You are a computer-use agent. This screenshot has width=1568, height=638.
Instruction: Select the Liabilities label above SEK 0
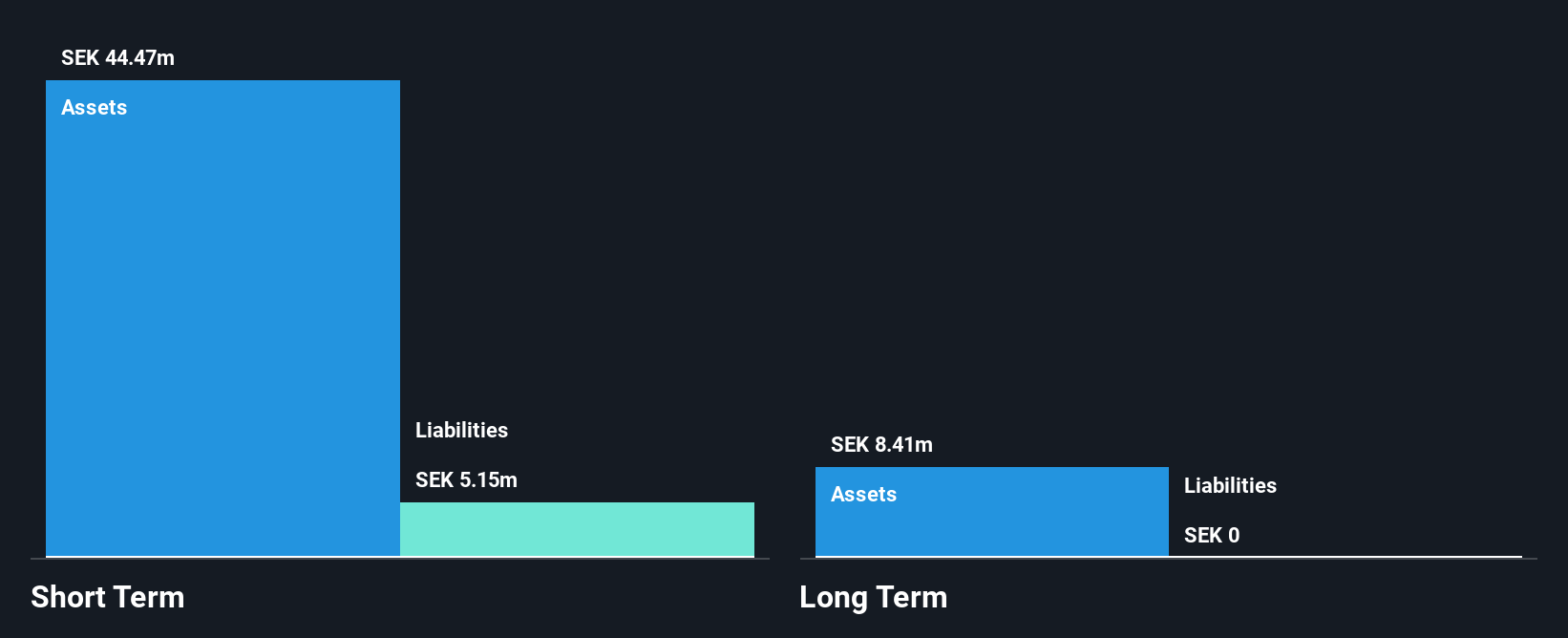(1230, 486)
